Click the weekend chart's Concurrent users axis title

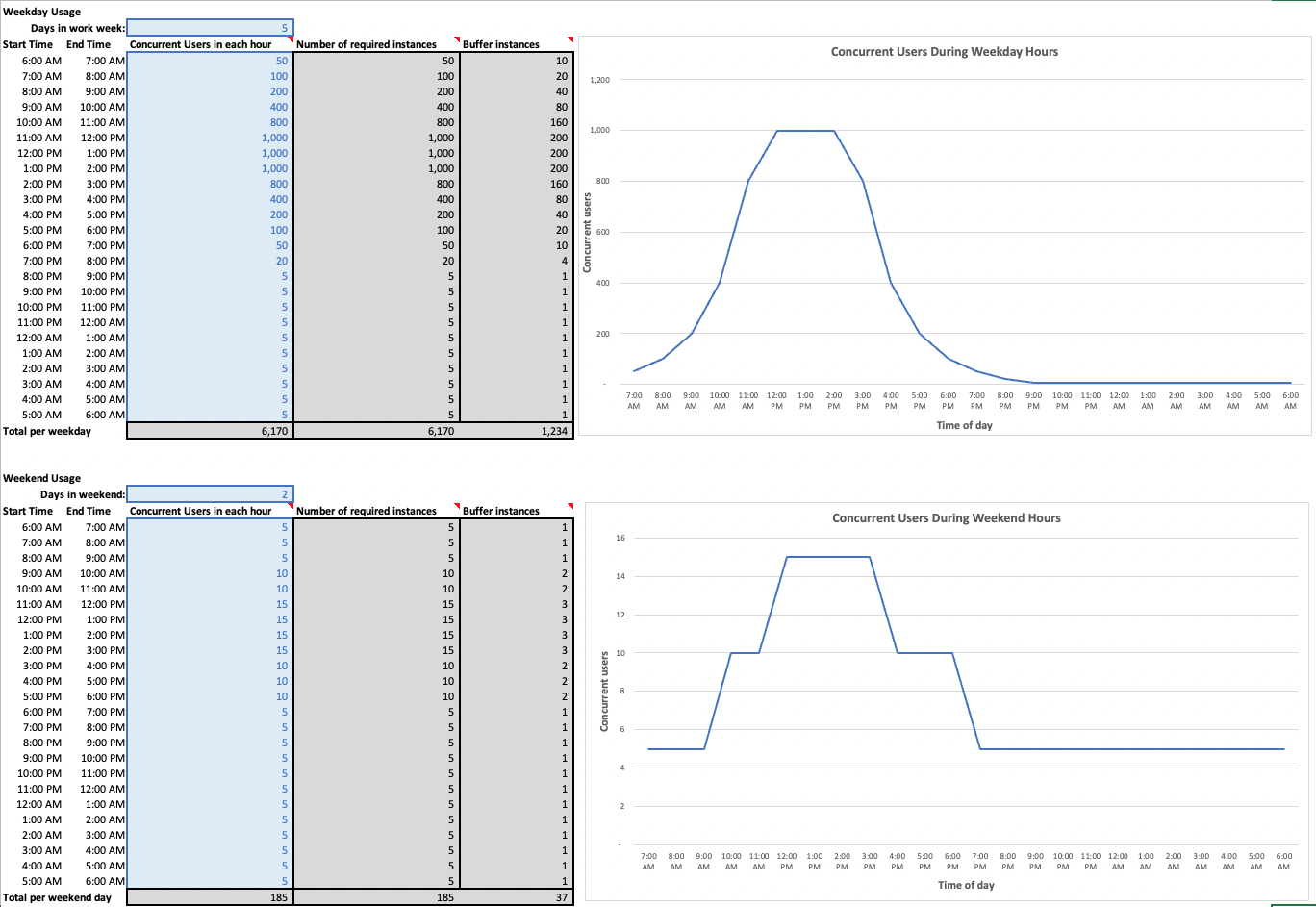(x=604, y=691)
